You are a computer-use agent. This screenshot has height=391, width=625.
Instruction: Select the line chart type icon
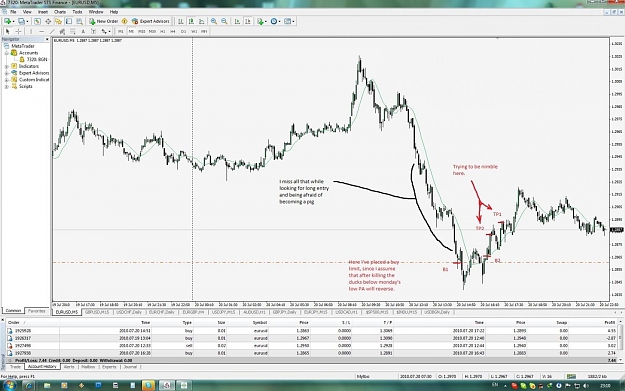pyautogui.click(x=202, y=21)
